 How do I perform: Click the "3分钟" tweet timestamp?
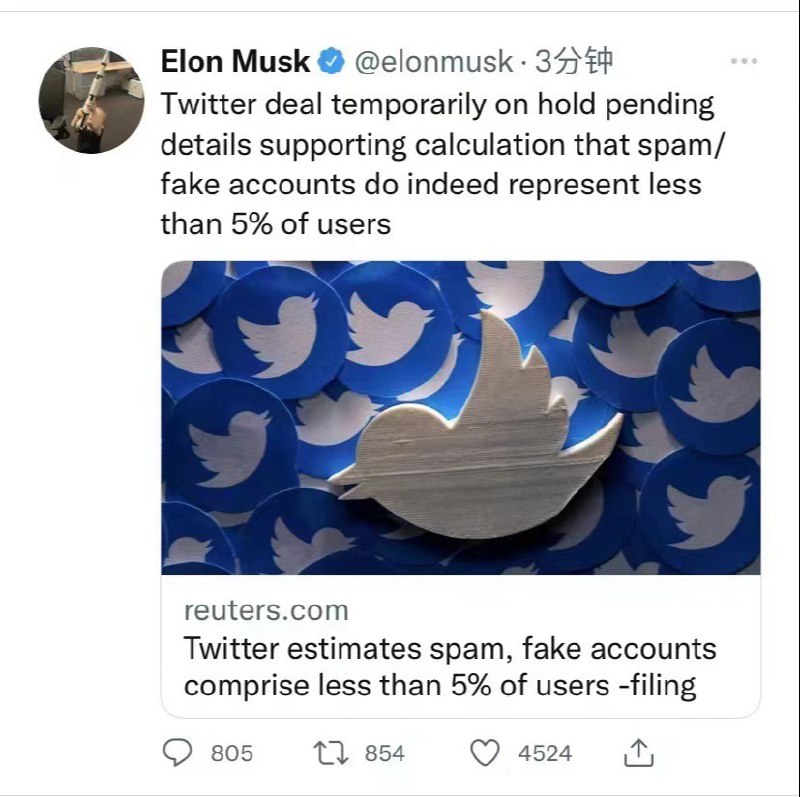(x=574, y=62)
